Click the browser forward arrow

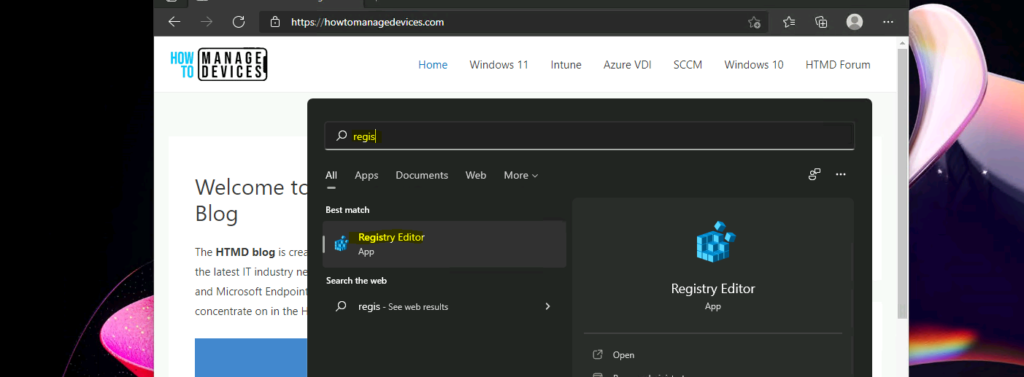[206, 22]
